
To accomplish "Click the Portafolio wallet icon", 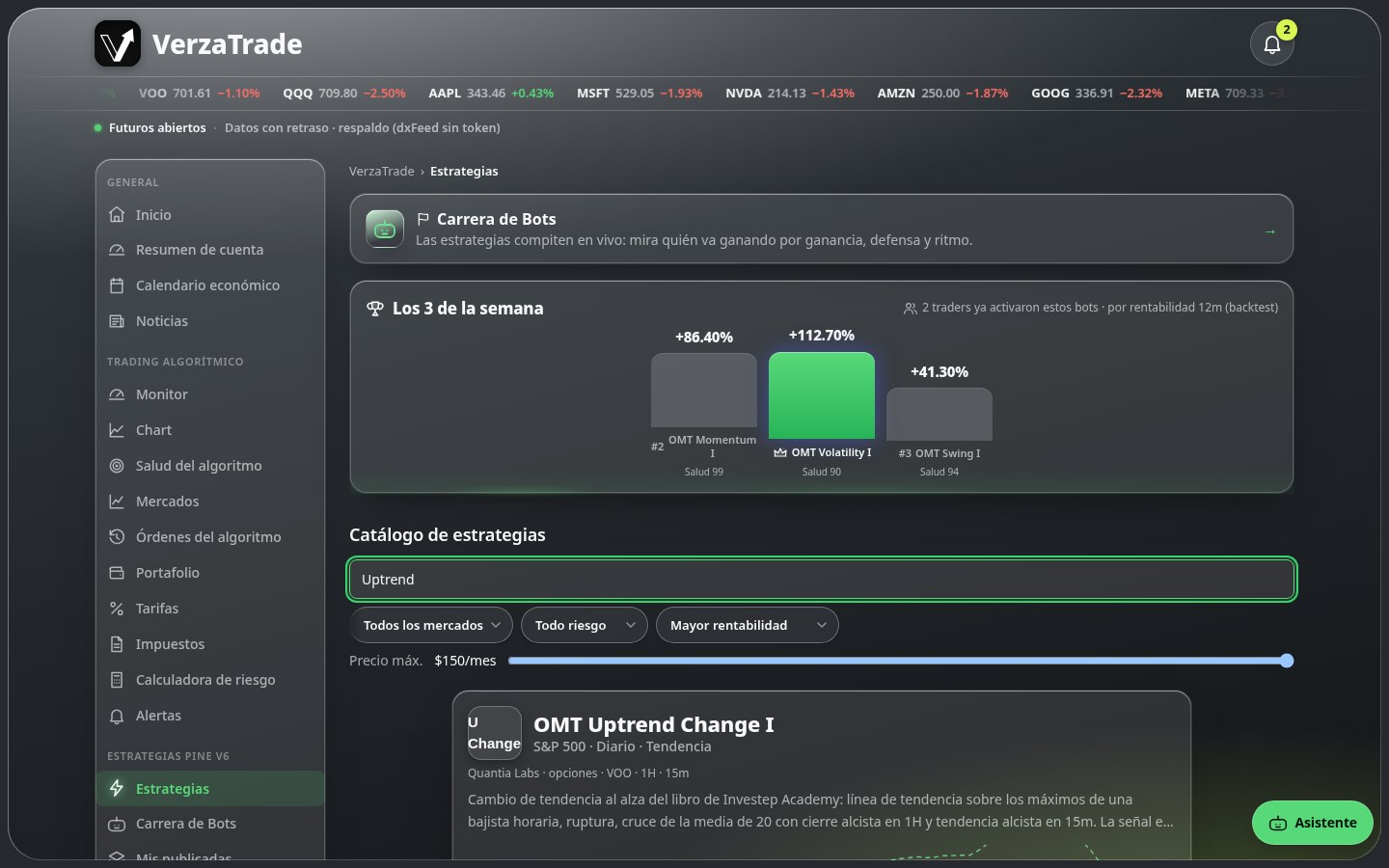I will [x=117, y=573].
